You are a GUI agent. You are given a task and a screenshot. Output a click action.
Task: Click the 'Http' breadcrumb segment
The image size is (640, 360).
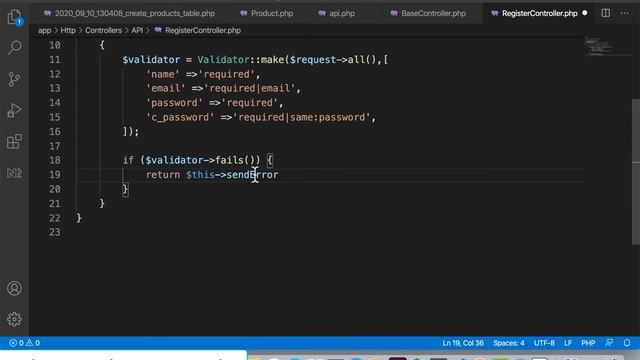[x=68, y=31]
